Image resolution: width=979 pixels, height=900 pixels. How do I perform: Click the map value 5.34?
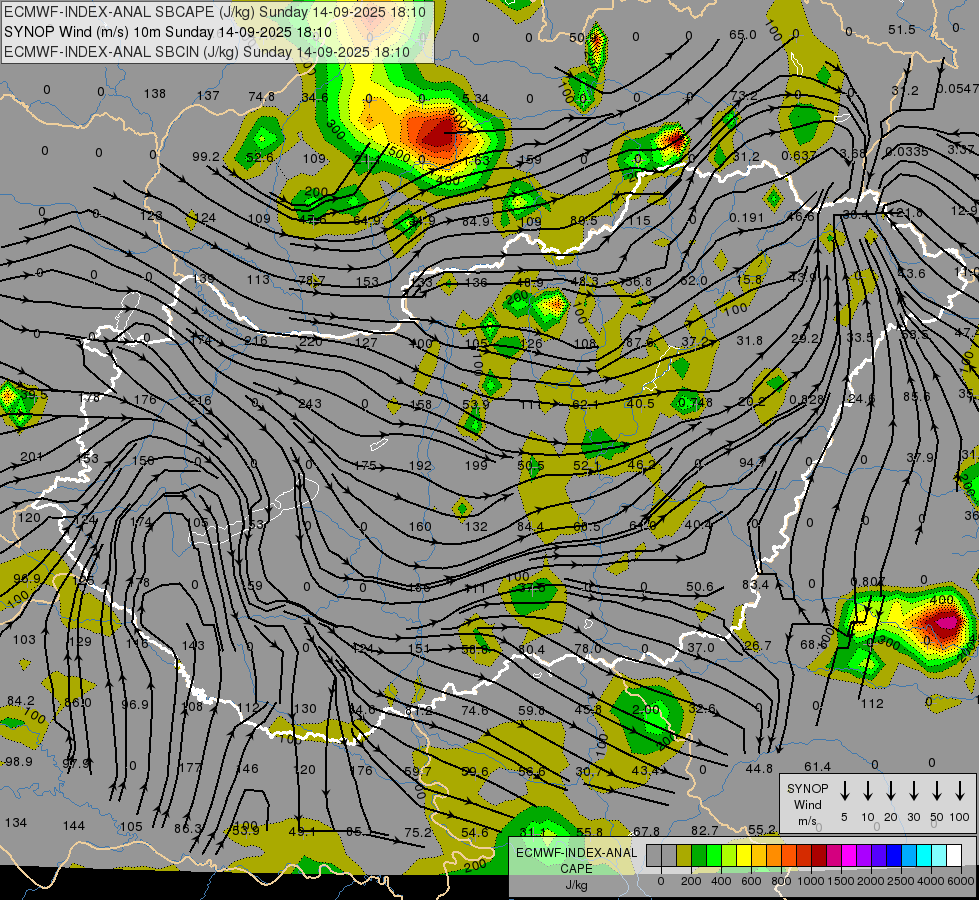[x=476, y=98]
